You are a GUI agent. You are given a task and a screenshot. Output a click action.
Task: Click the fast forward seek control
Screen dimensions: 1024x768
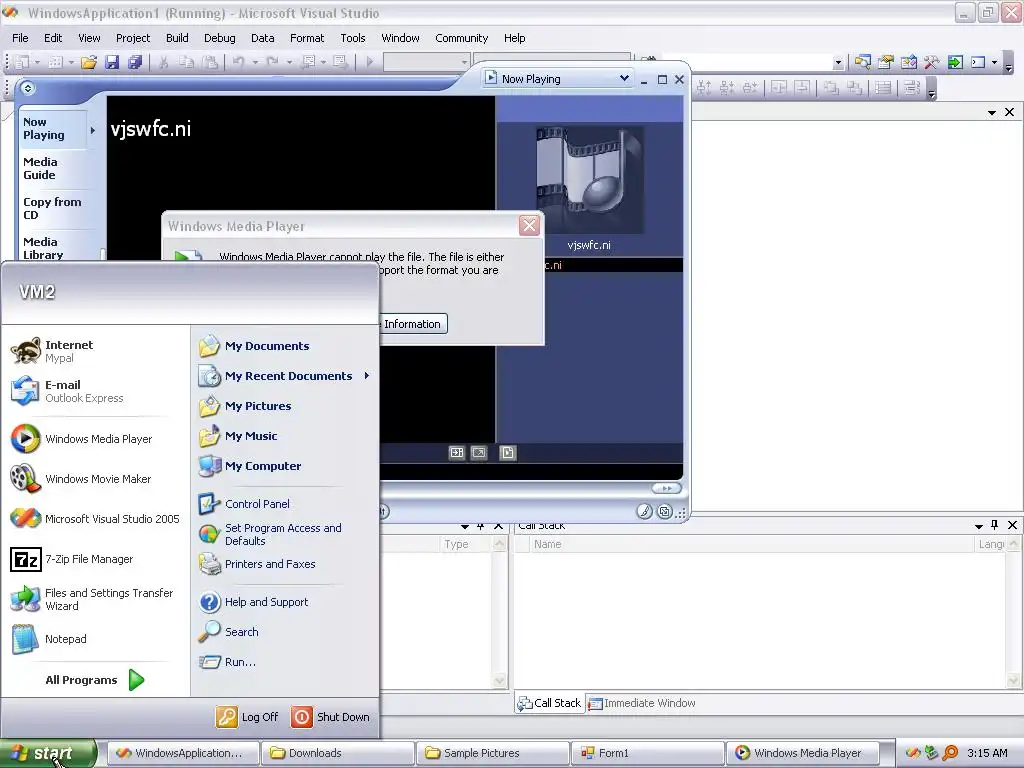point(666,488)
